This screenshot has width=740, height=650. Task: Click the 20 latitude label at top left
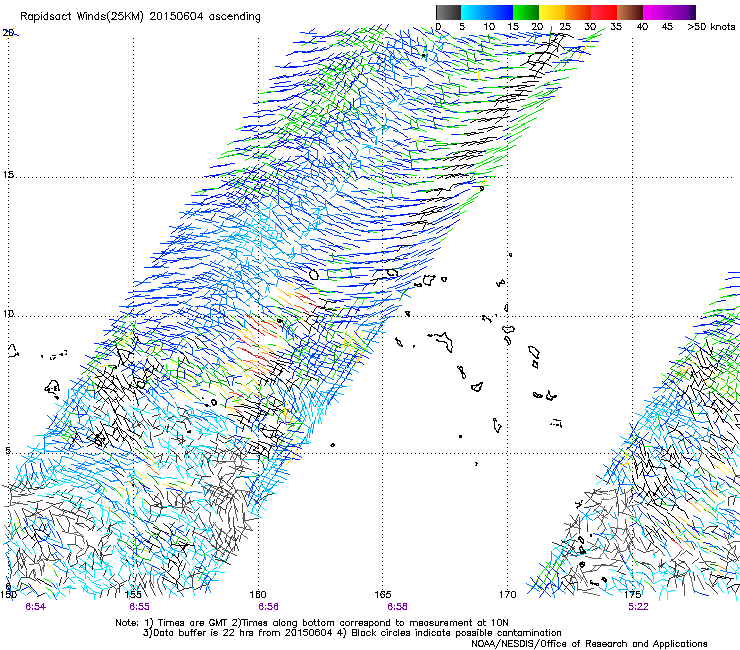click(x=8, y=33)
